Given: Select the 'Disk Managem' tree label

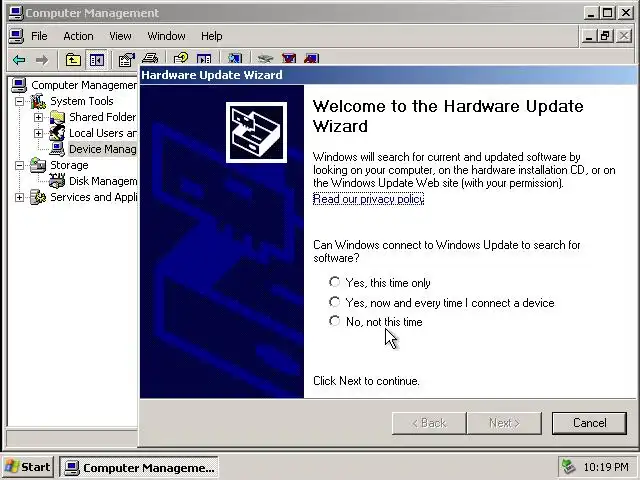Looking at the screenshot, I should coord(103,181).
